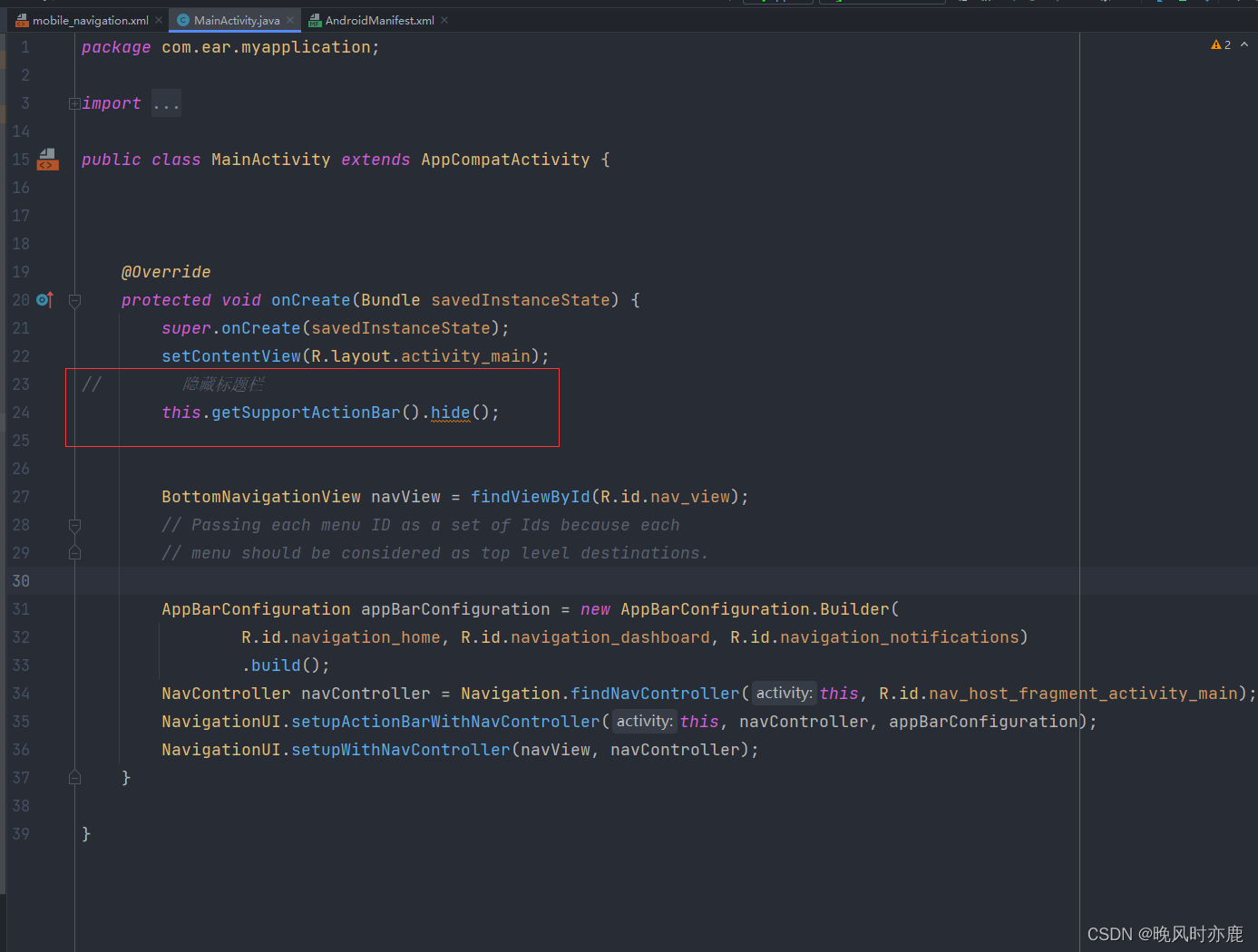Collapse the onCreate method using the line 20 fold arrow
This screenshot has width=1258, height=952.
pyautogui.click(x=74, y=300)
